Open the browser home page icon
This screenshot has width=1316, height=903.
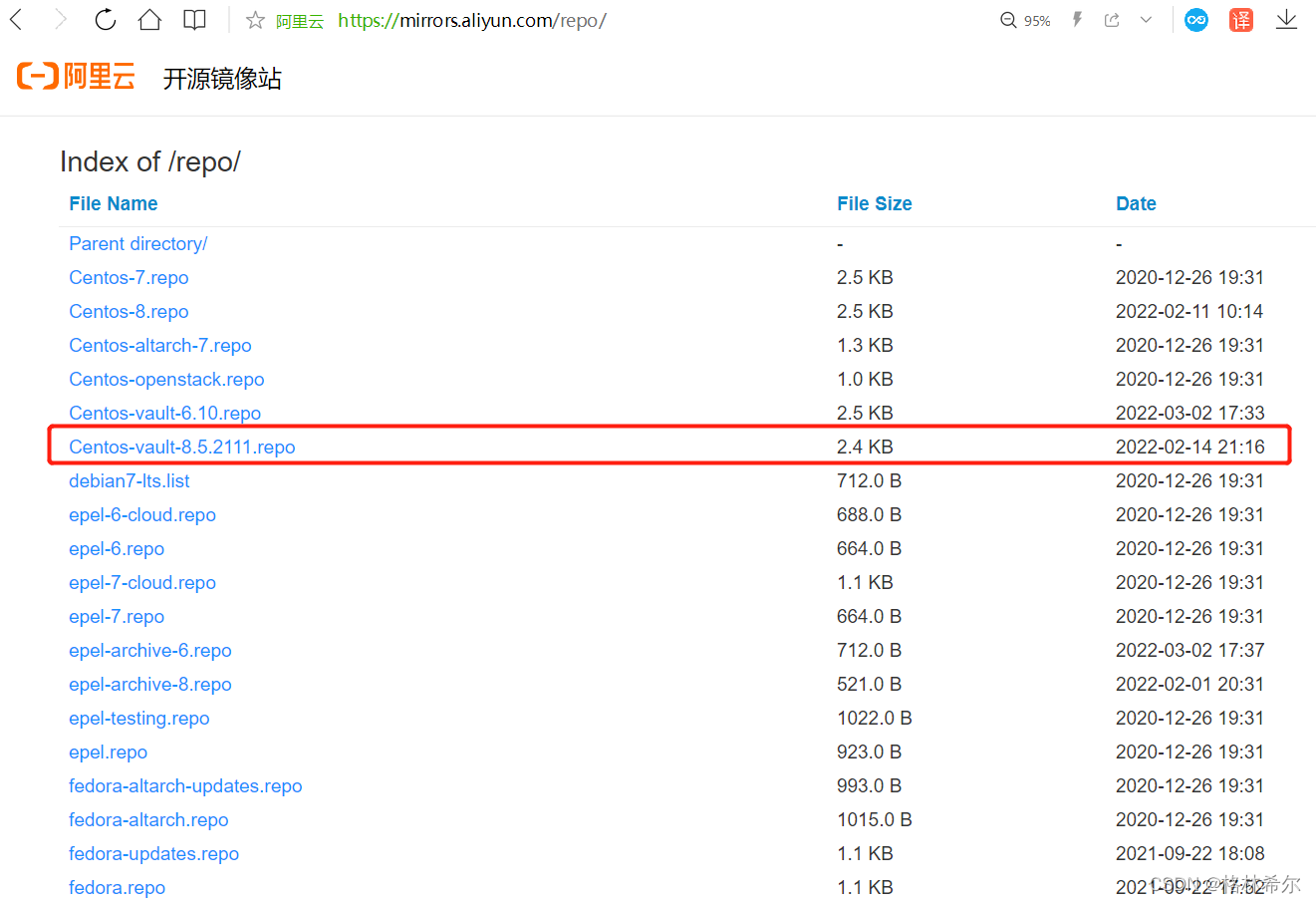(149, 19)
